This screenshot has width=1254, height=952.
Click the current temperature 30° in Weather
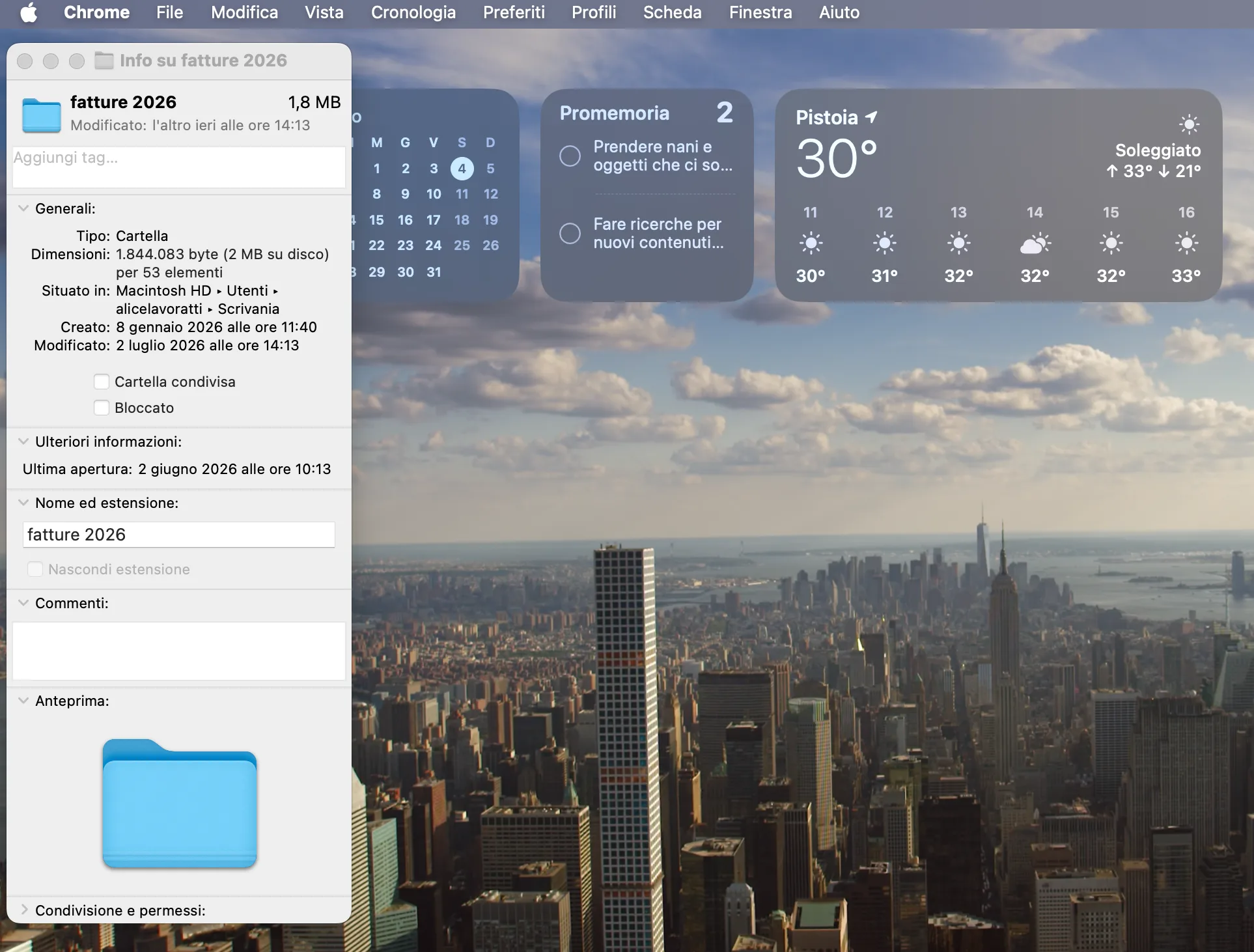click(x=837, y=158)
